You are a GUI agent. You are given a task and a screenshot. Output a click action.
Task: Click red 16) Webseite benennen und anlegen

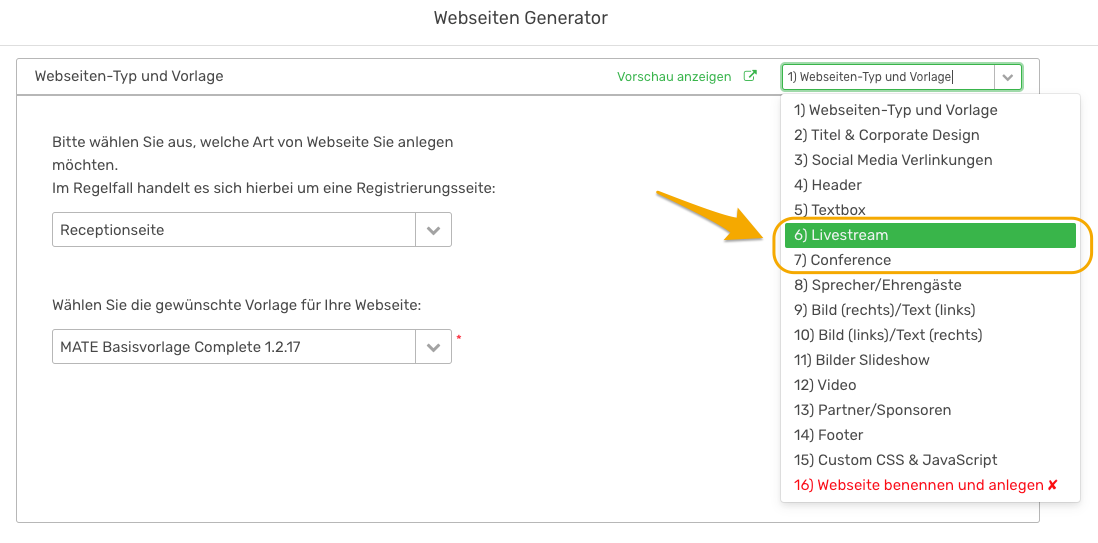point(930,485)
